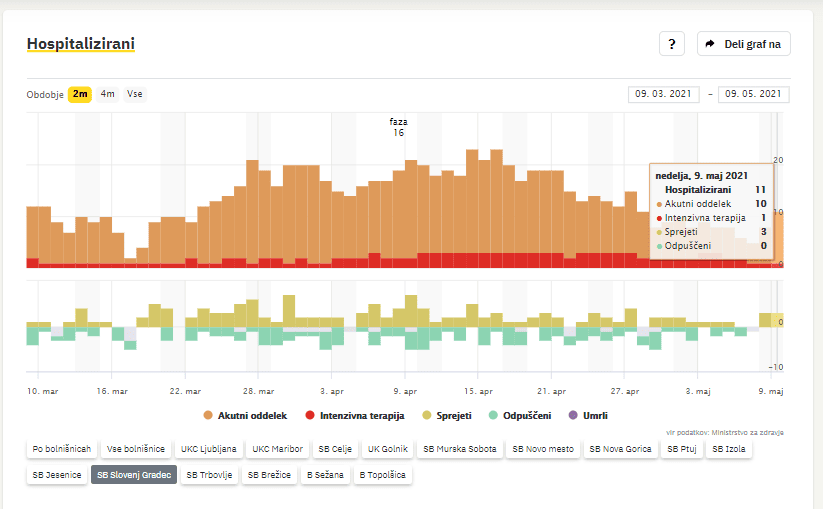The width and height of the screenshot is (823, 509).
Task: Choose UKC Ljubljana hospital
Action: point(208,449)
